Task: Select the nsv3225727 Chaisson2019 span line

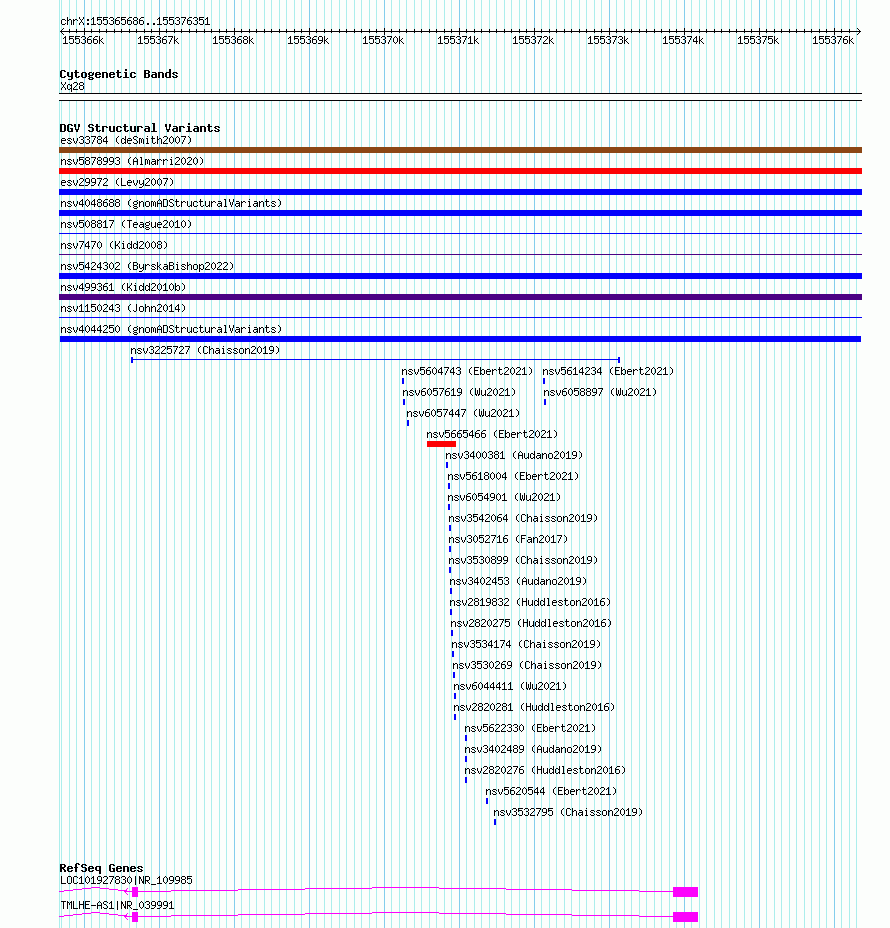Action: [375, 360]
